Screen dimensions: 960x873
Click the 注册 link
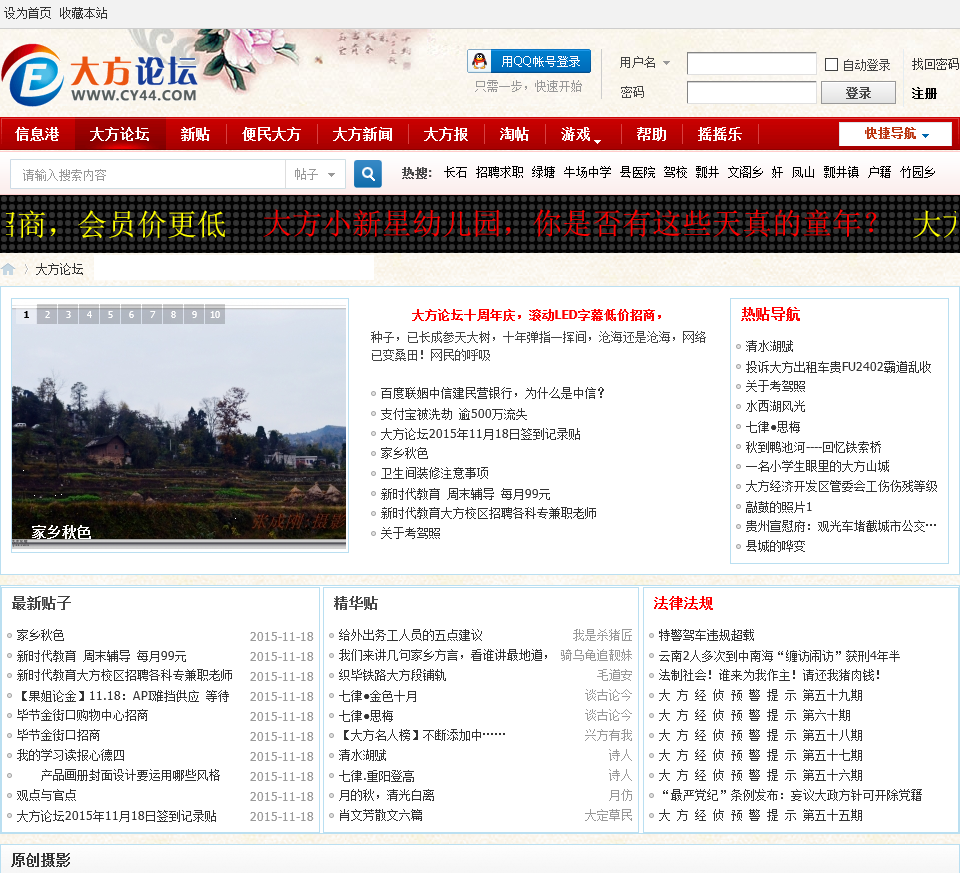tap(924, 93)
